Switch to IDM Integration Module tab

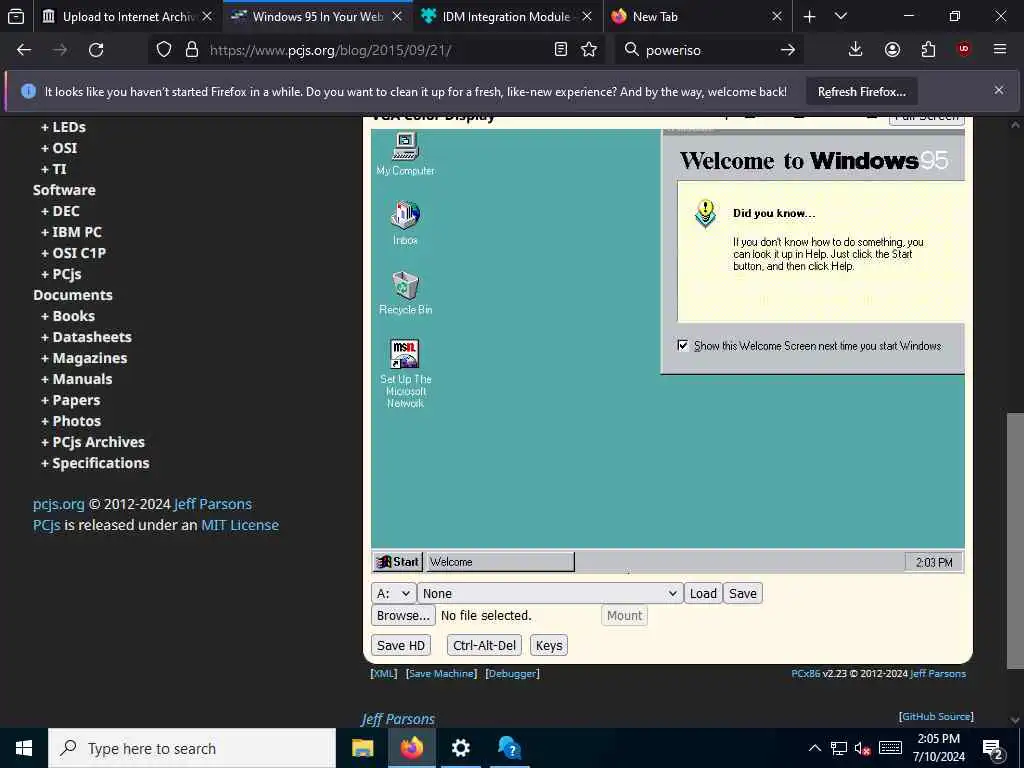(507, 16)
